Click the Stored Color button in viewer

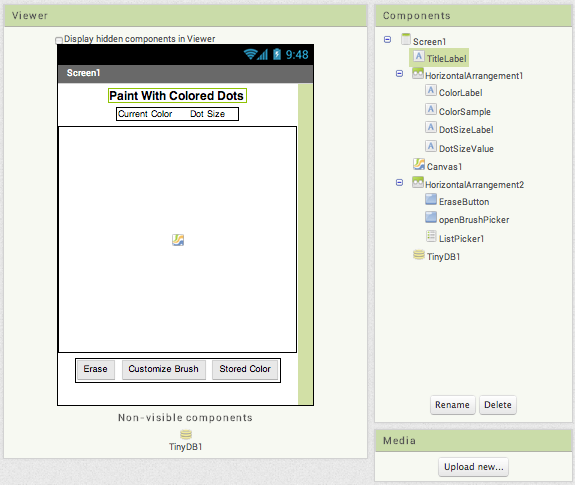tap(245, 369)
